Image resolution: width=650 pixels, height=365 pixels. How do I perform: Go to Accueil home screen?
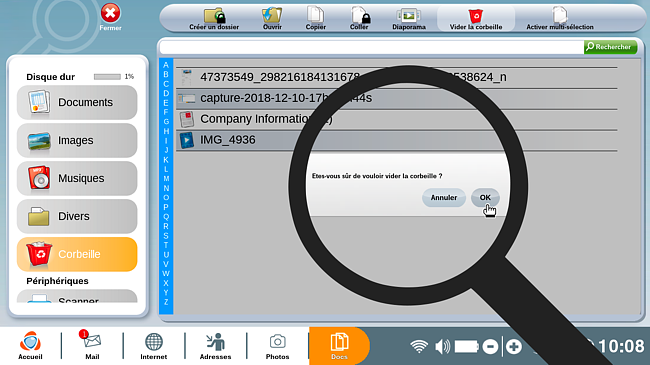coord(30,346)
